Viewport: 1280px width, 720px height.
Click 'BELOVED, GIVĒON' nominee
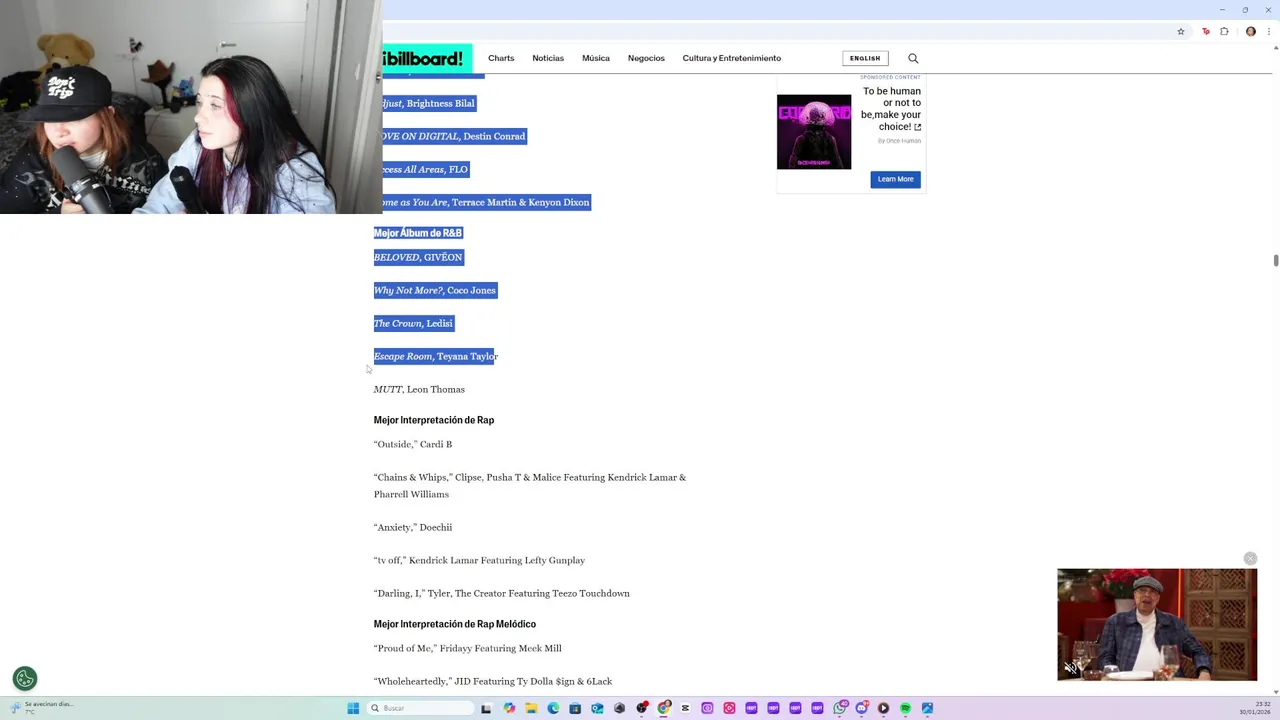click(418, 257)
